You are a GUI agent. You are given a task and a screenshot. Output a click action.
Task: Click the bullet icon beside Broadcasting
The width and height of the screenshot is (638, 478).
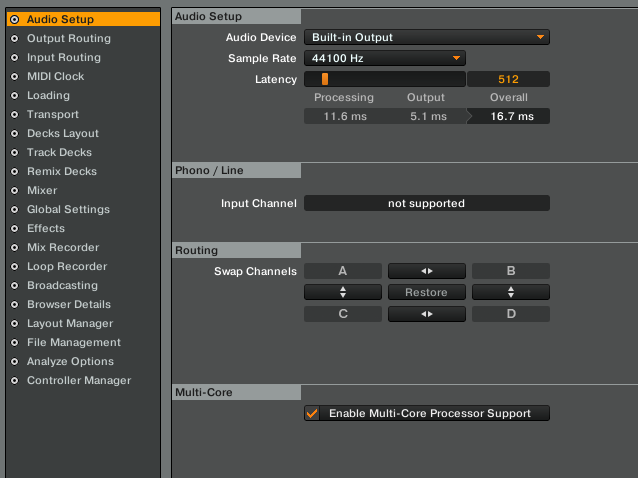click(x=14, y=286)
